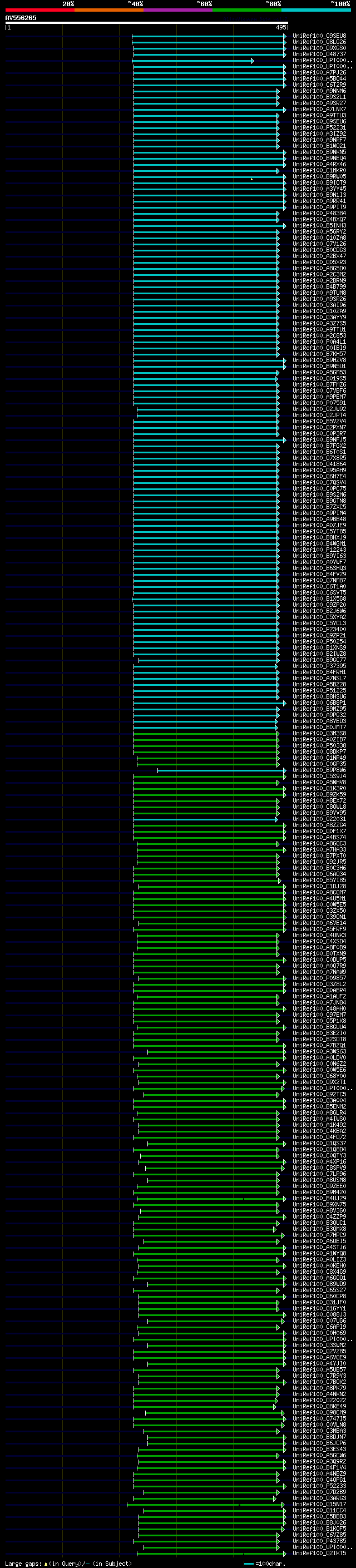Select the UniRef100_A5FRF9 label
356x1568 pixels.
[x=319, y=929]
